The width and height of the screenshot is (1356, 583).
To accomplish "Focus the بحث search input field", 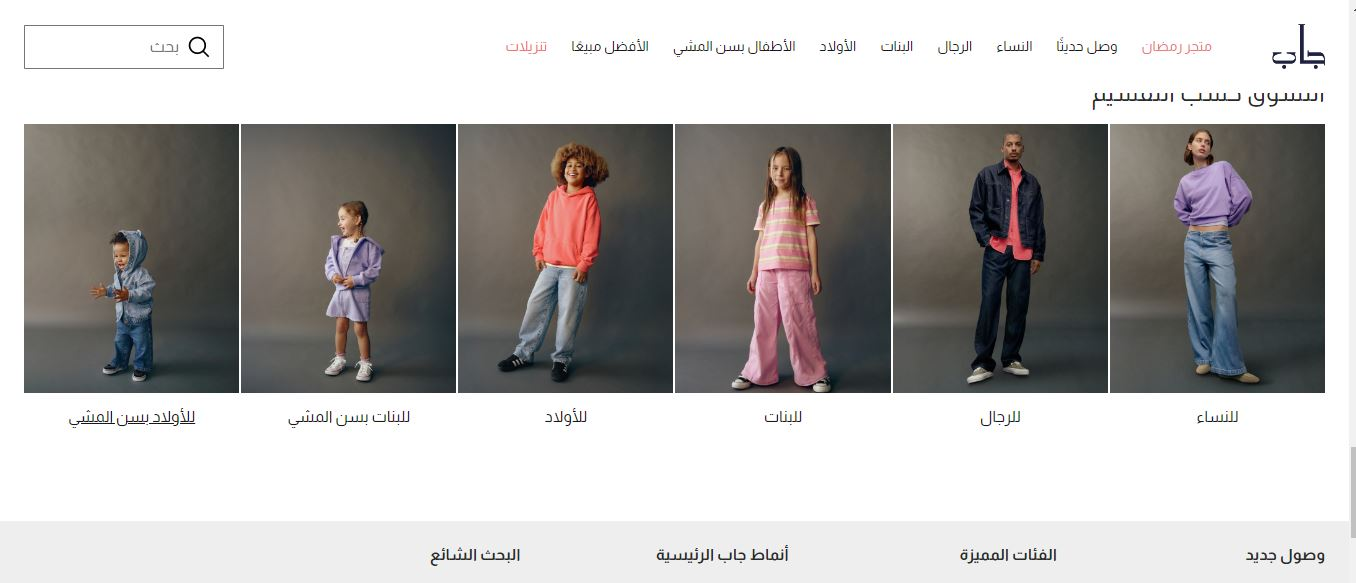I will [x=124, y=47].
